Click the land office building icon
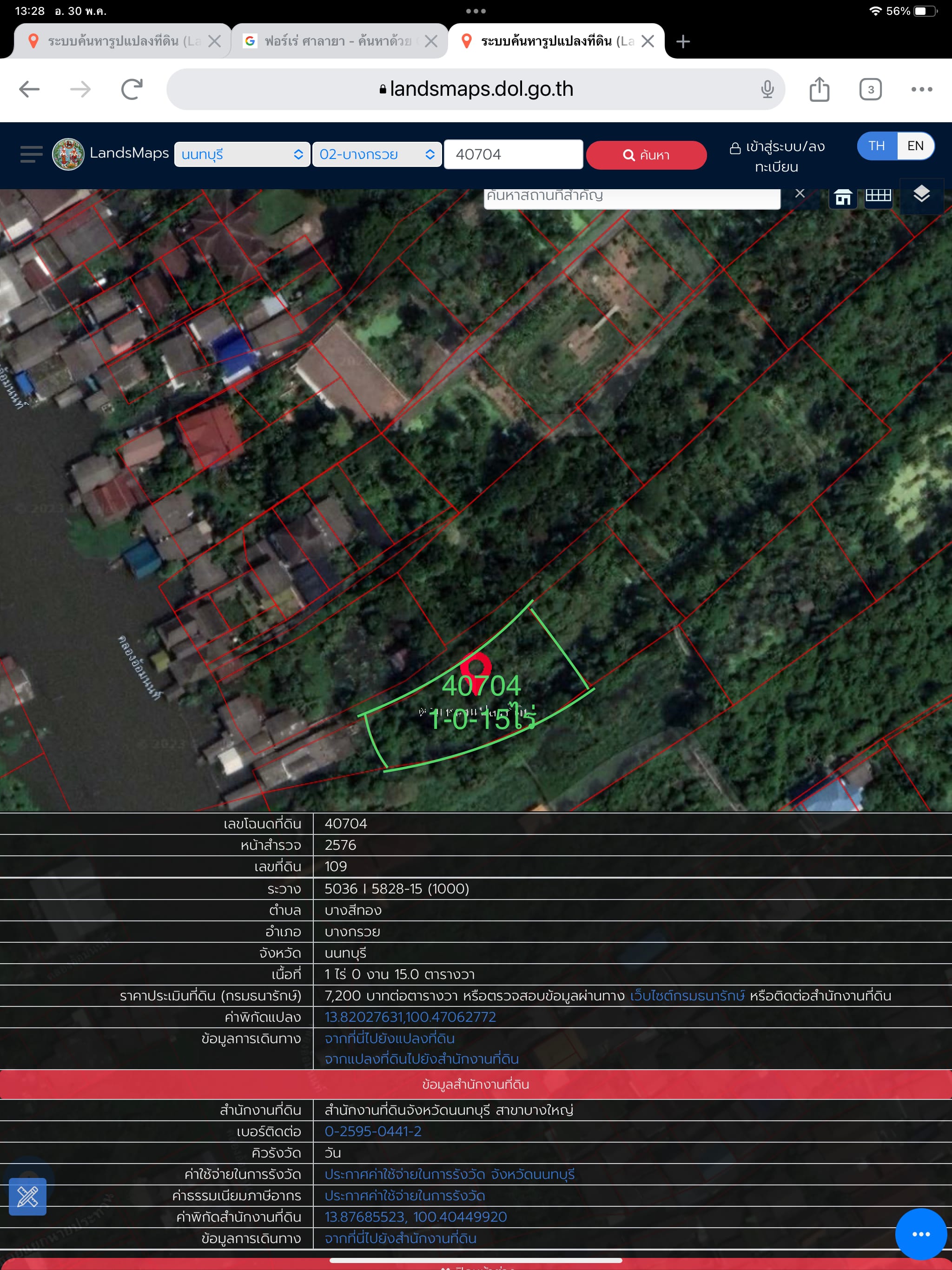952x1270 pixels. point(842,198)
